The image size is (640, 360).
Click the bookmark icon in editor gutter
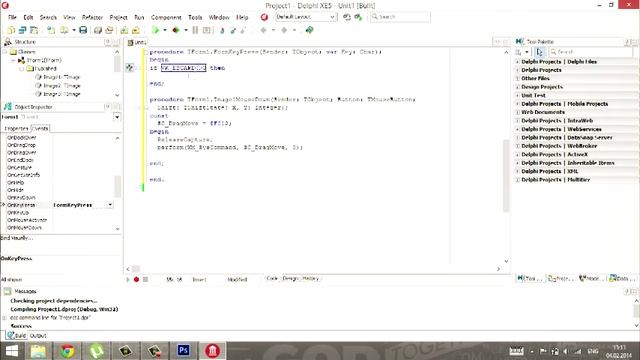(x=129, y=68)
